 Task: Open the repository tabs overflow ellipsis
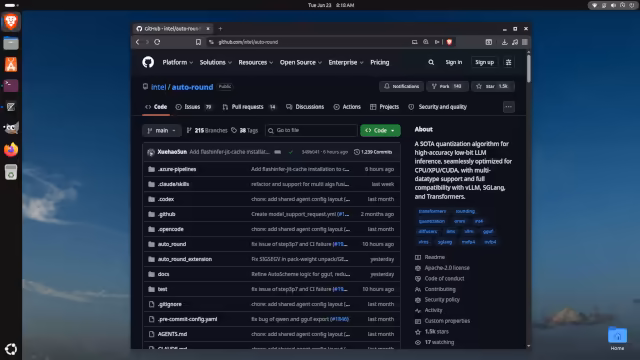pyautogui.click(x=509, y=107)
